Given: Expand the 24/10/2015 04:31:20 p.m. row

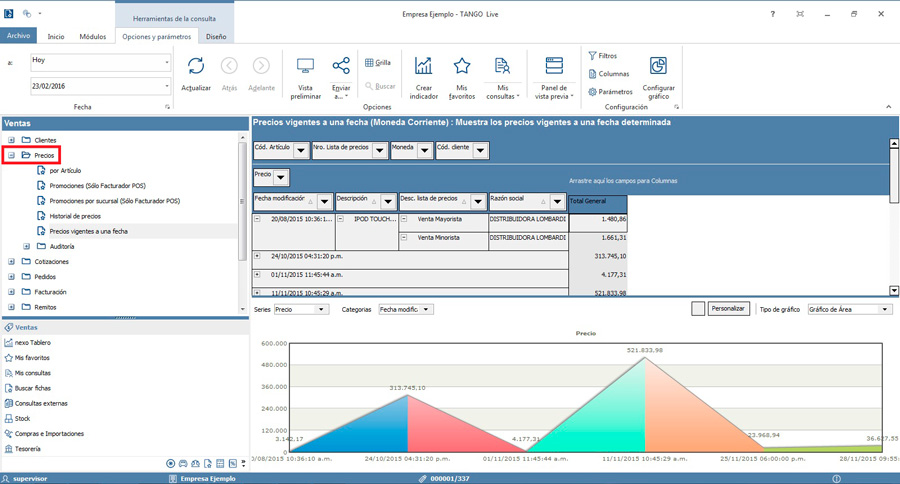Looking at the screenshot, I should pyautogui.click(x=257, y=256).
